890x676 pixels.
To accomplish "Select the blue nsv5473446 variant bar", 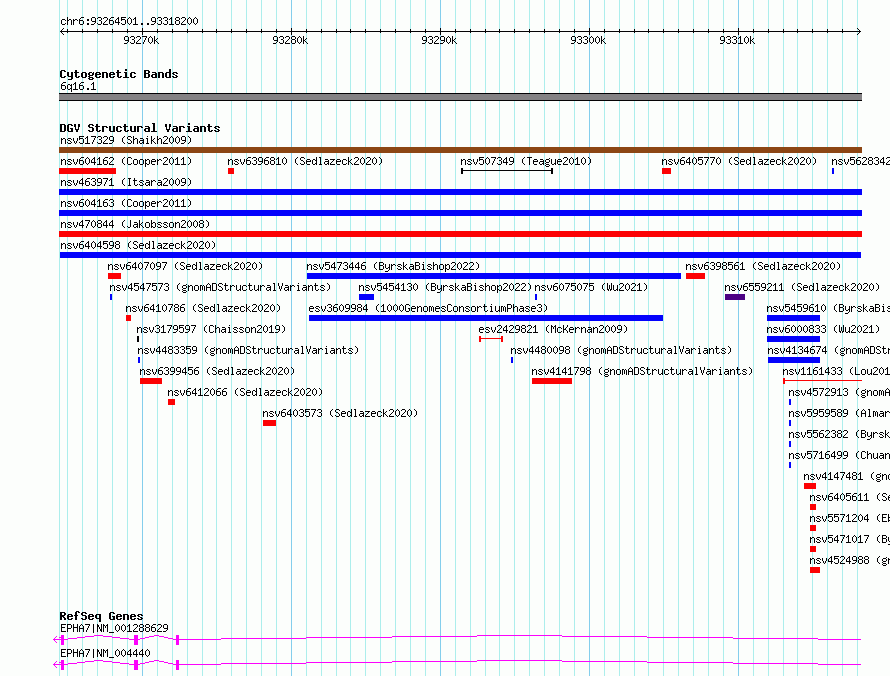I will (x=494, y=276).
